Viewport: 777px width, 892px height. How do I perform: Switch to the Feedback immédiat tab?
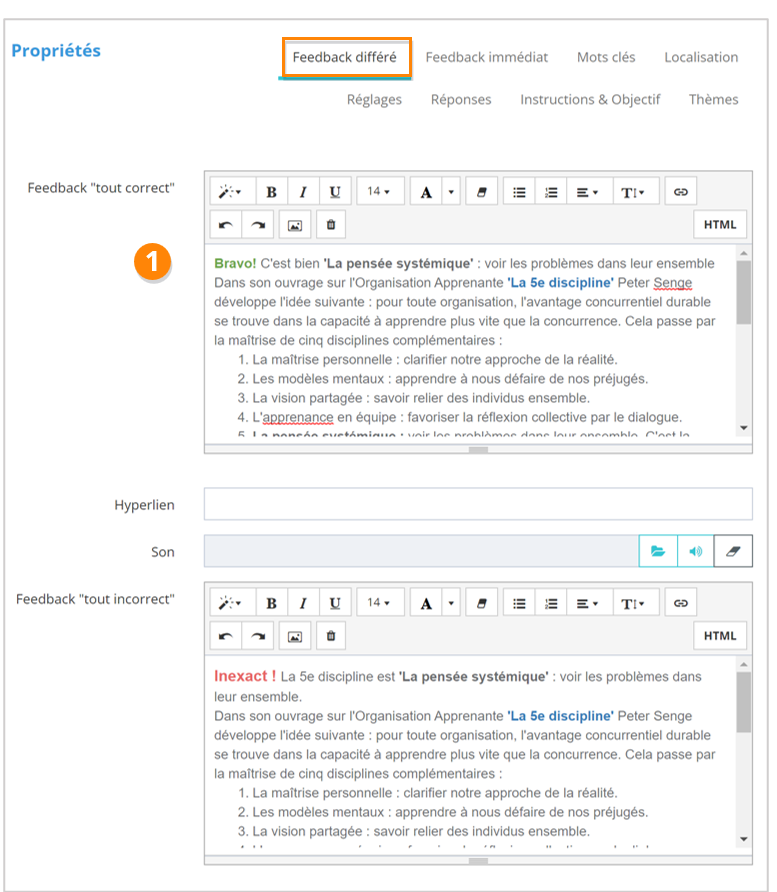pyautogui.click(x=486, y=57)
